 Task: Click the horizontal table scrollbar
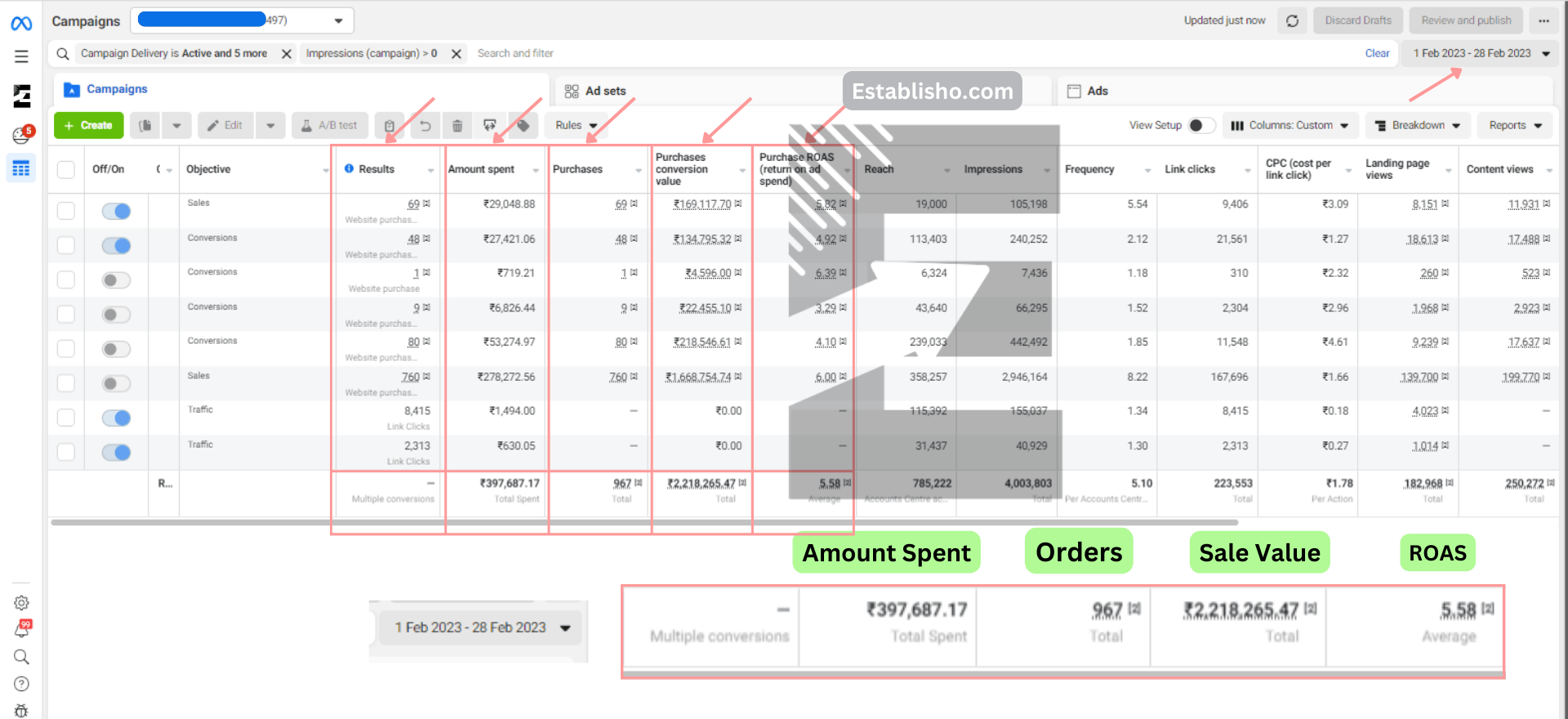tap(644, 522)
